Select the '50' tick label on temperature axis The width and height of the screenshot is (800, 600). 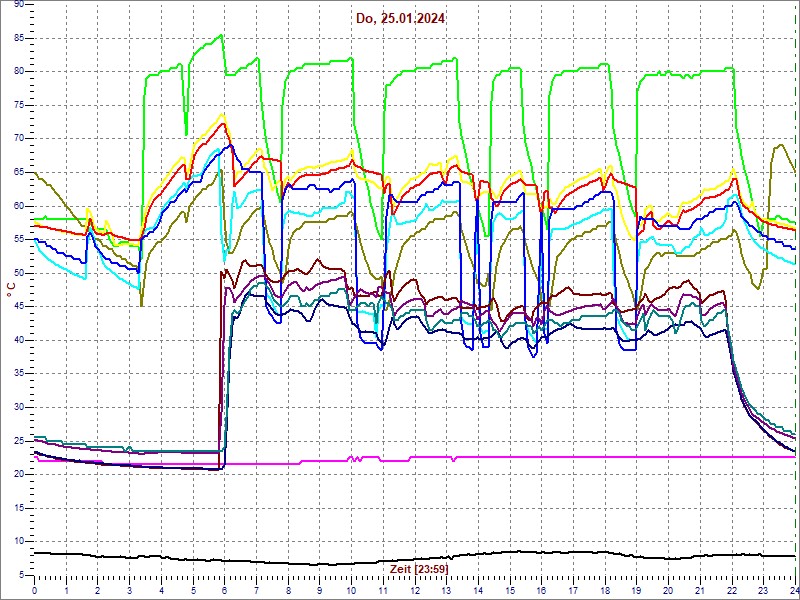(x=18, y=273)
